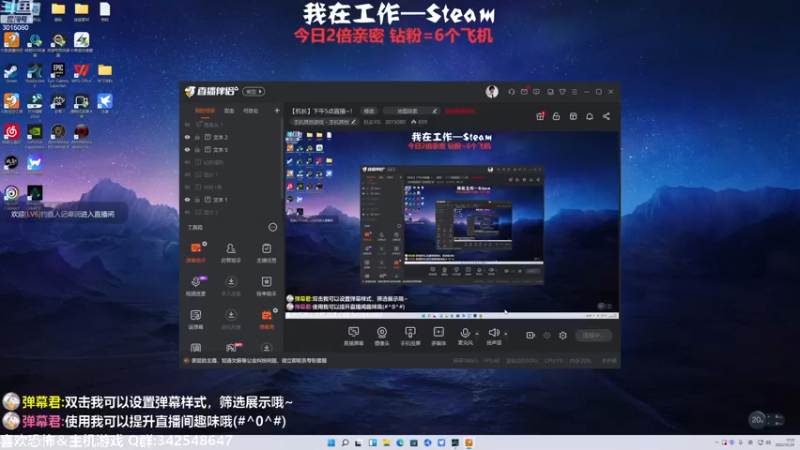Open the 读弹幕 tool
The image size is (800, 450).
tap(196, 319)
